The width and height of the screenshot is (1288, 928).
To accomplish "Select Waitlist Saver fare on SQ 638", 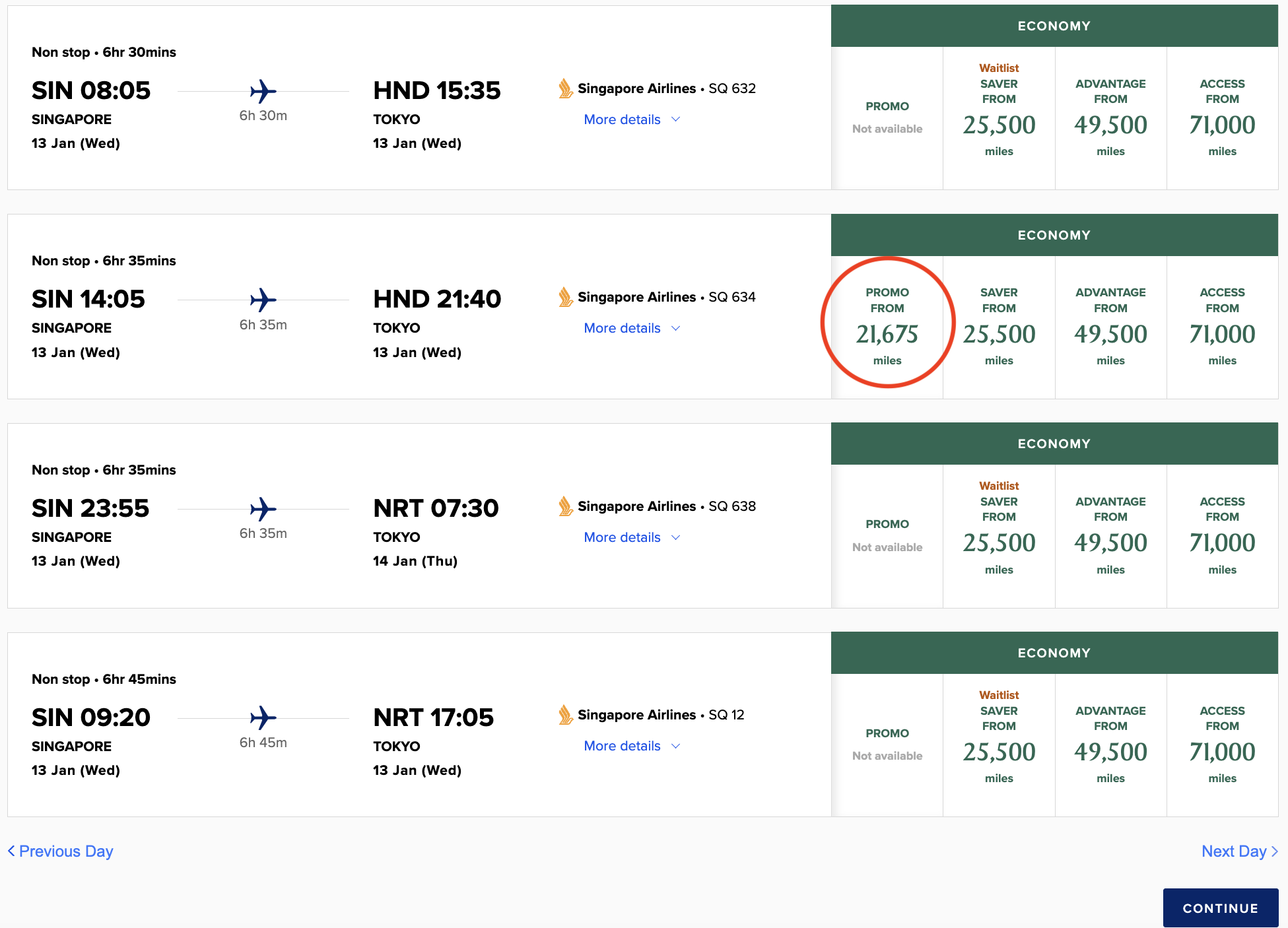I will pyautogui.click(x=999, y=536).
